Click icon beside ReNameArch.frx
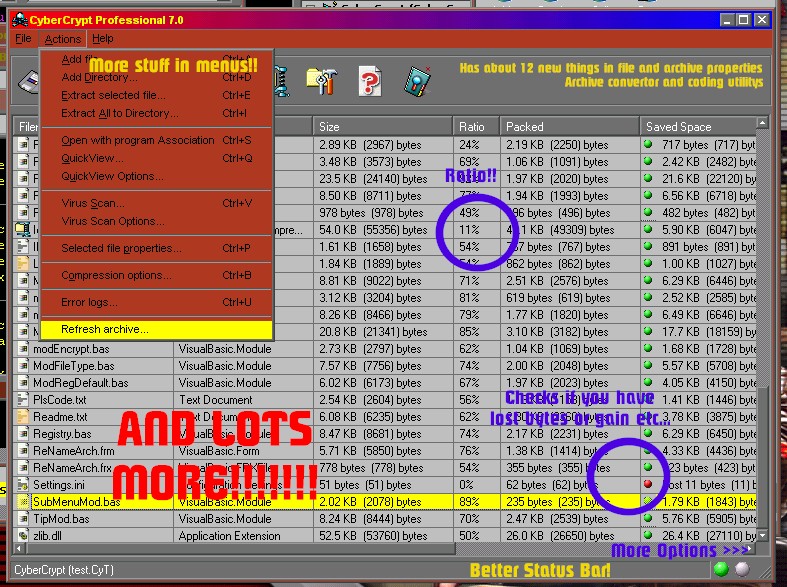The width and height of the screenshot is (787, 587). tap(23, 468)
